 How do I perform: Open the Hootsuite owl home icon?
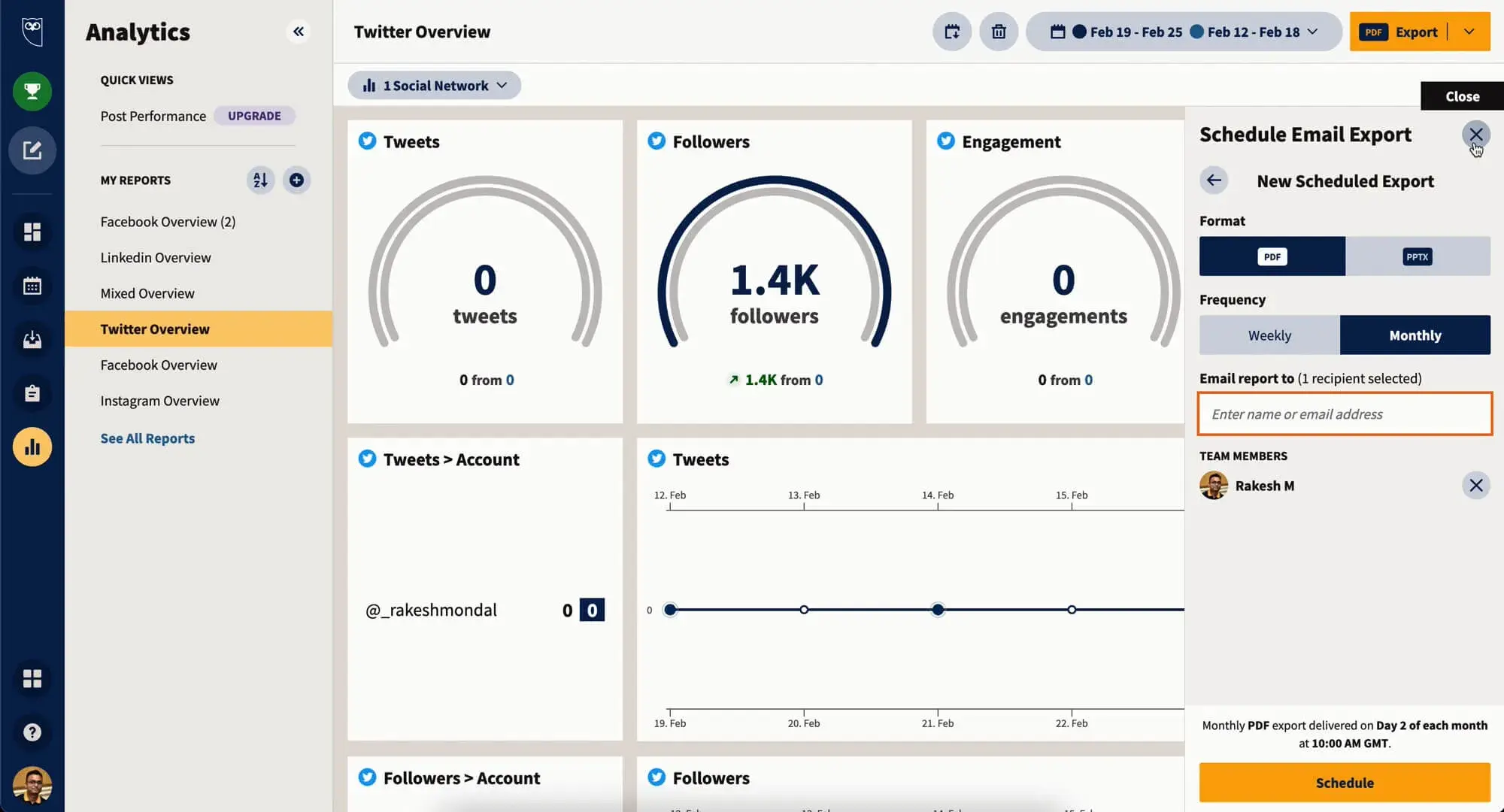coord(32,32)
